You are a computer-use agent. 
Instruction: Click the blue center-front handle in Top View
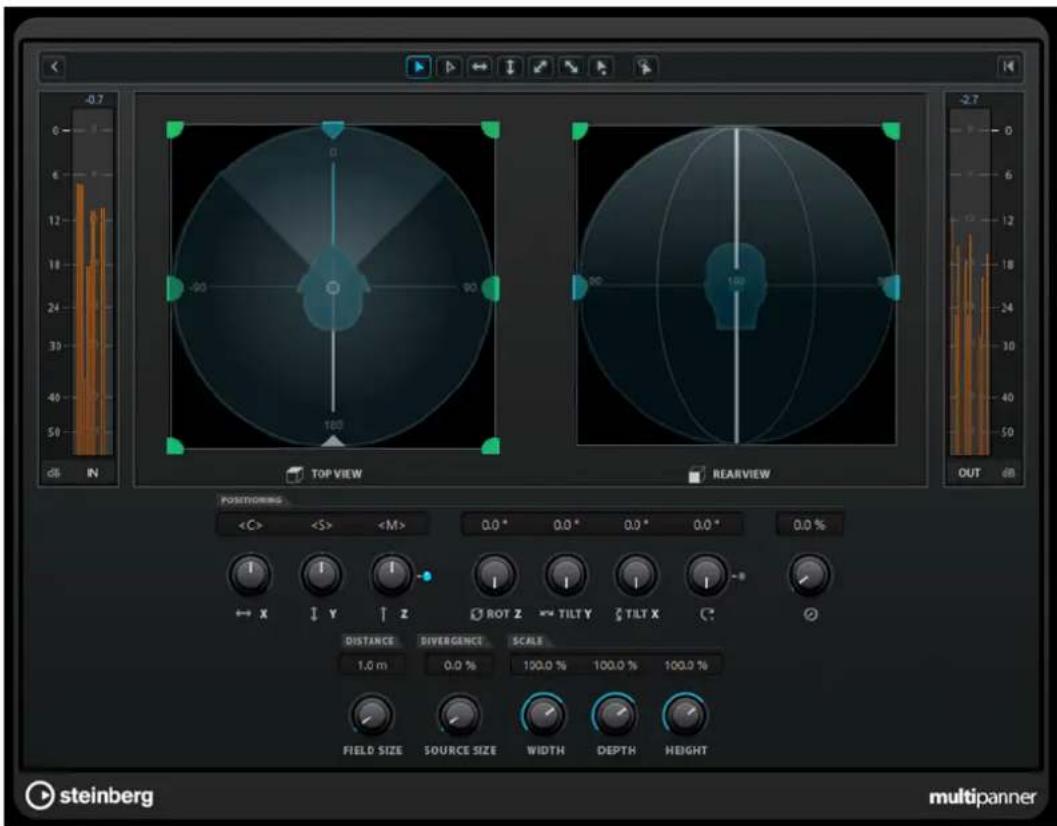tap(333, 129)
